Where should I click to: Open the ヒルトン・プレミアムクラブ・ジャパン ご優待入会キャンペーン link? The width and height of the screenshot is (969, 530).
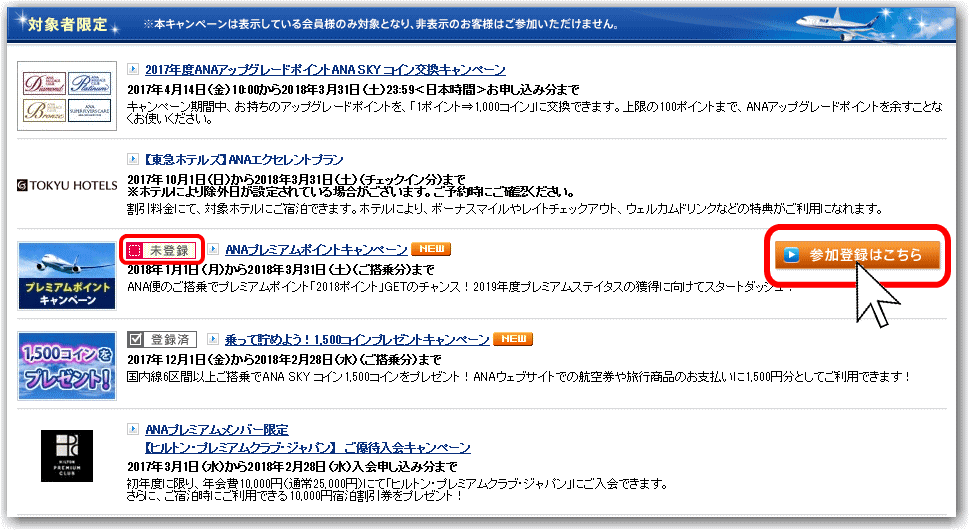[307, 447]
